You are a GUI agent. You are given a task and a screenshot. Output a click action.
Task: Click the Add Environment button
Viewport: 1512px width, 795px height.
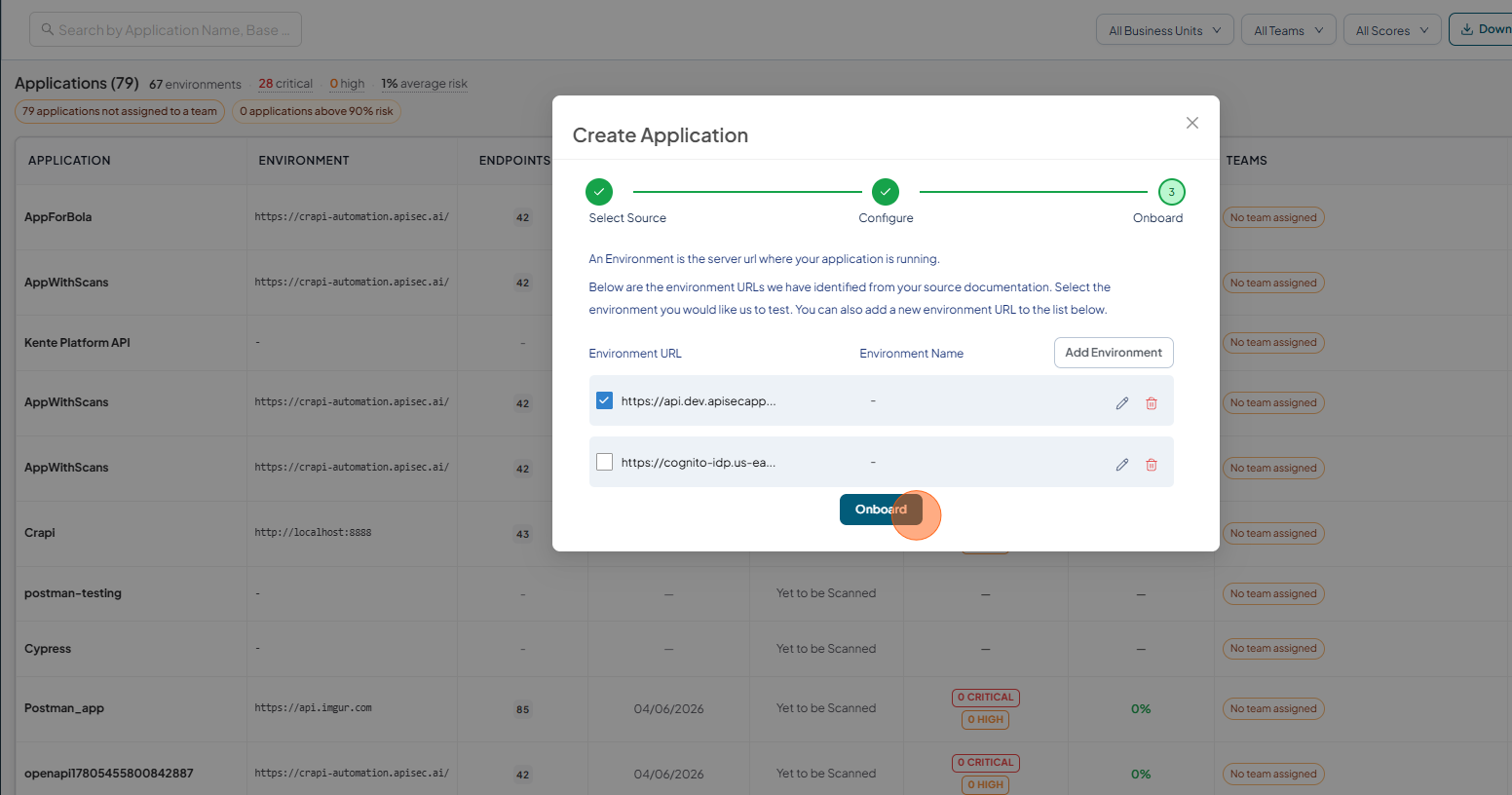[1114, 353]
